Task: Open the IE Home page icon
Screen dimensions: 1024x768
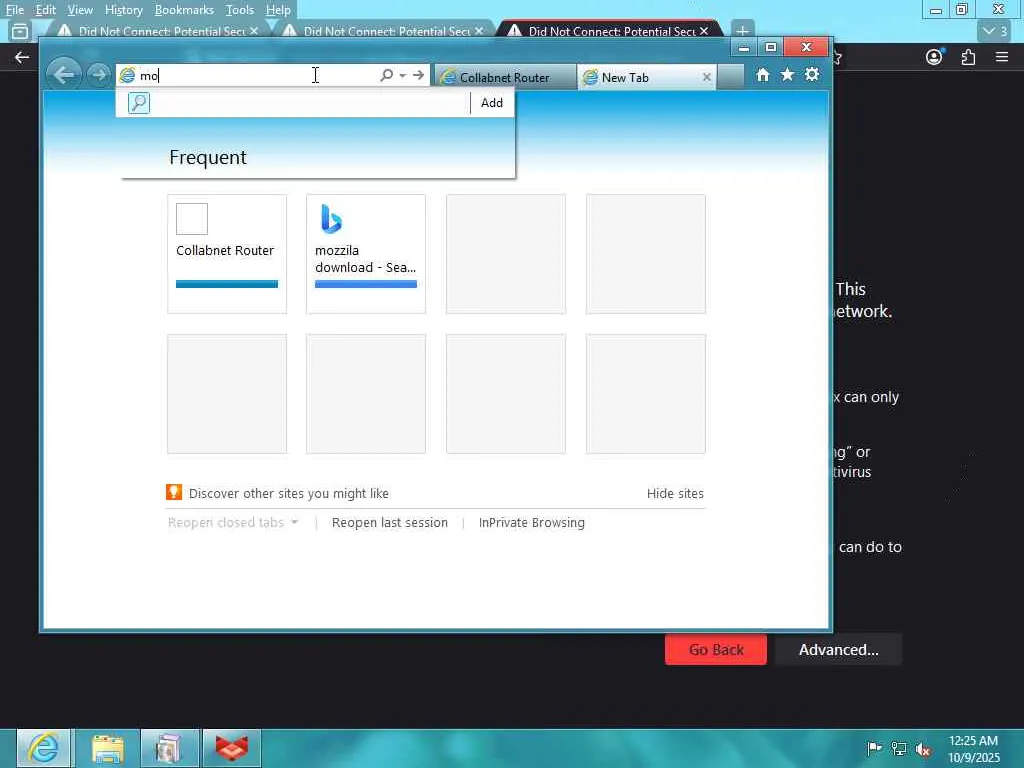Action: pos(762,75)
